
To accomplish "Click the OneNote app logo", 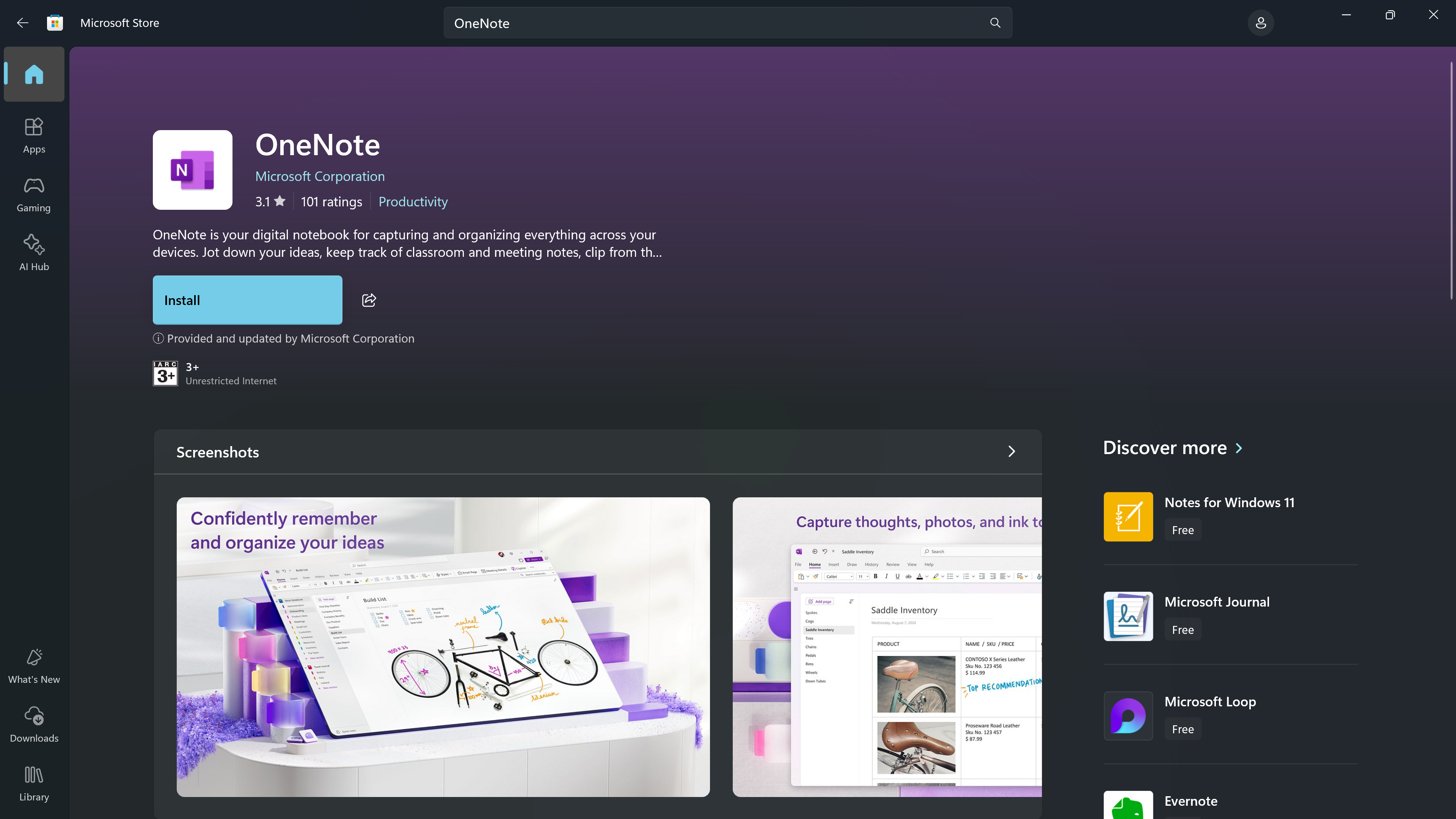I will (192, 170).
